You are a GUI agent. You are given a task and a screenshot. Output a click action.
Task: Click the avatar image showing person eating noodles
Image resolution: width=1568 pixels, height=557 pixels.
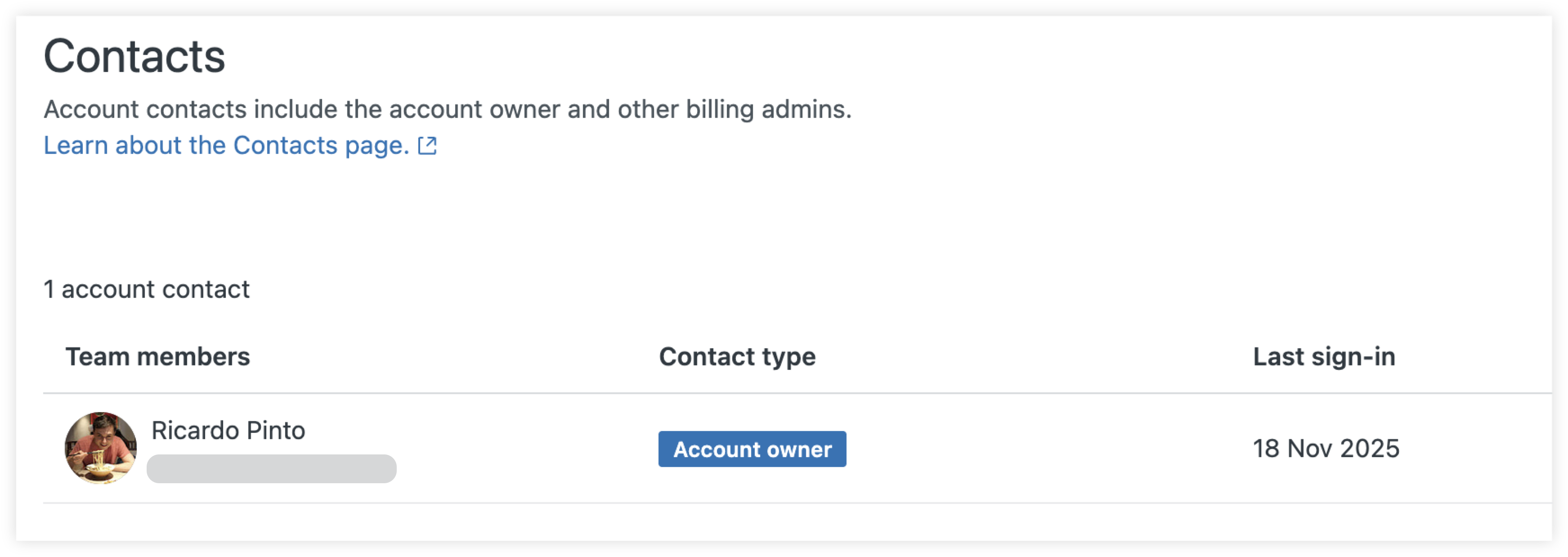102,449
